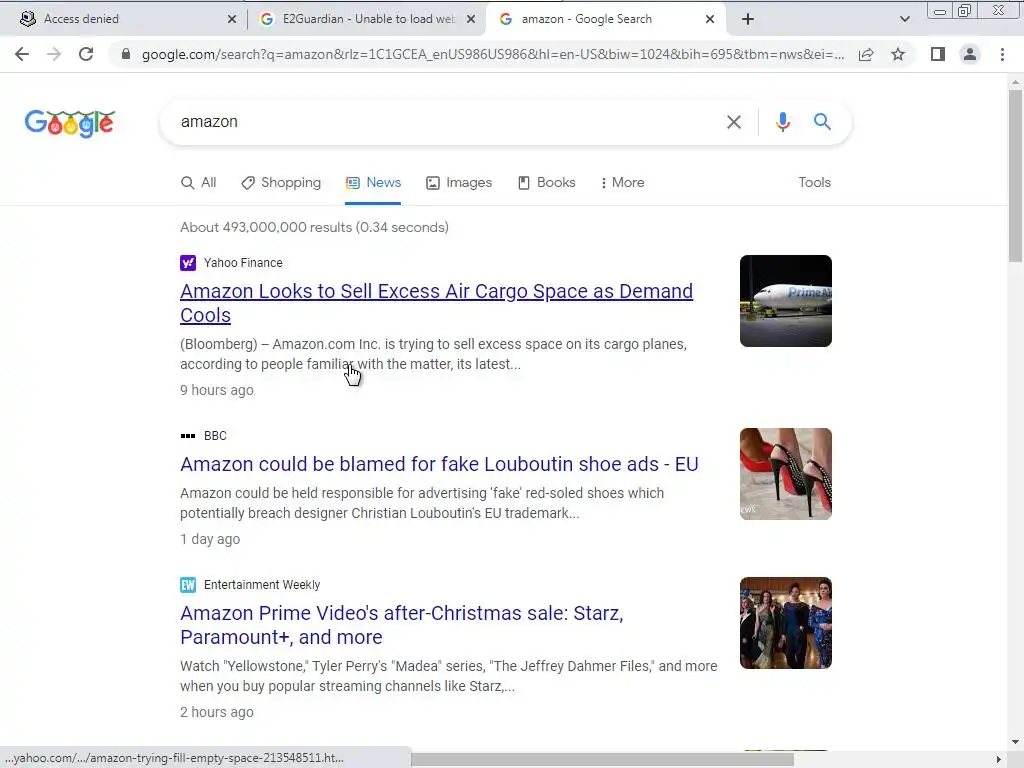This screenshot has width=1024, height=768.
Task: Switch to the E2Guardian tab
Action: pyautogui.click(x=366, y=19)
